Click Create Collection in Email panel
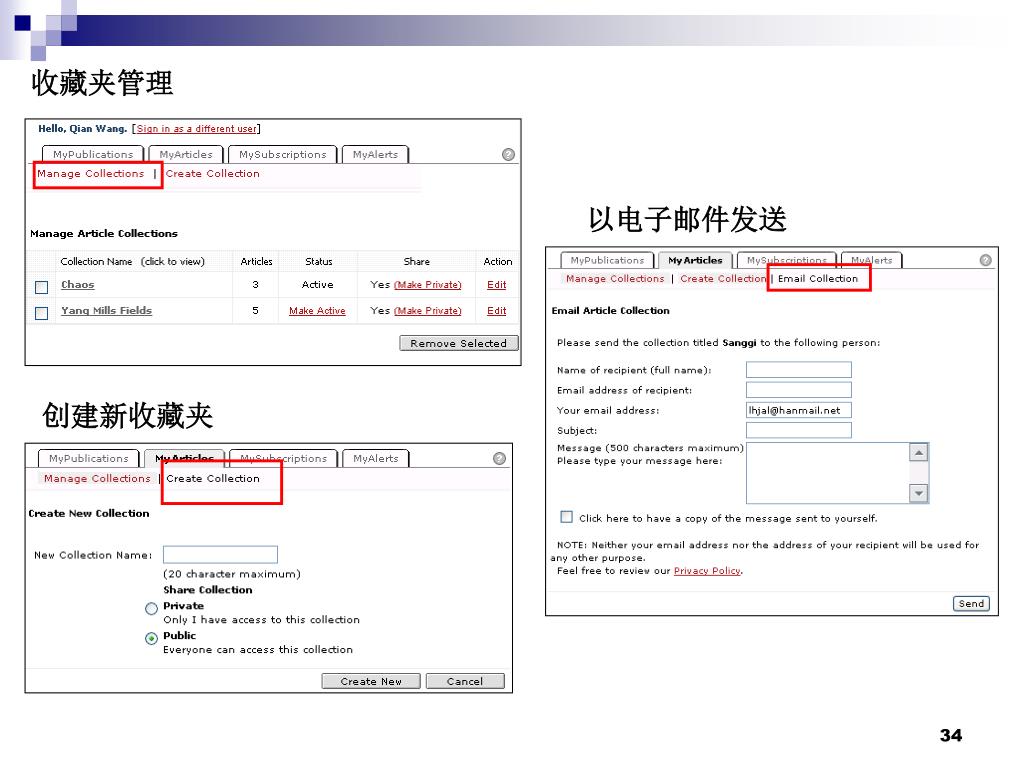Image resolution: width=1024 pixels, height=768 pixels. (x=723, y=279)
